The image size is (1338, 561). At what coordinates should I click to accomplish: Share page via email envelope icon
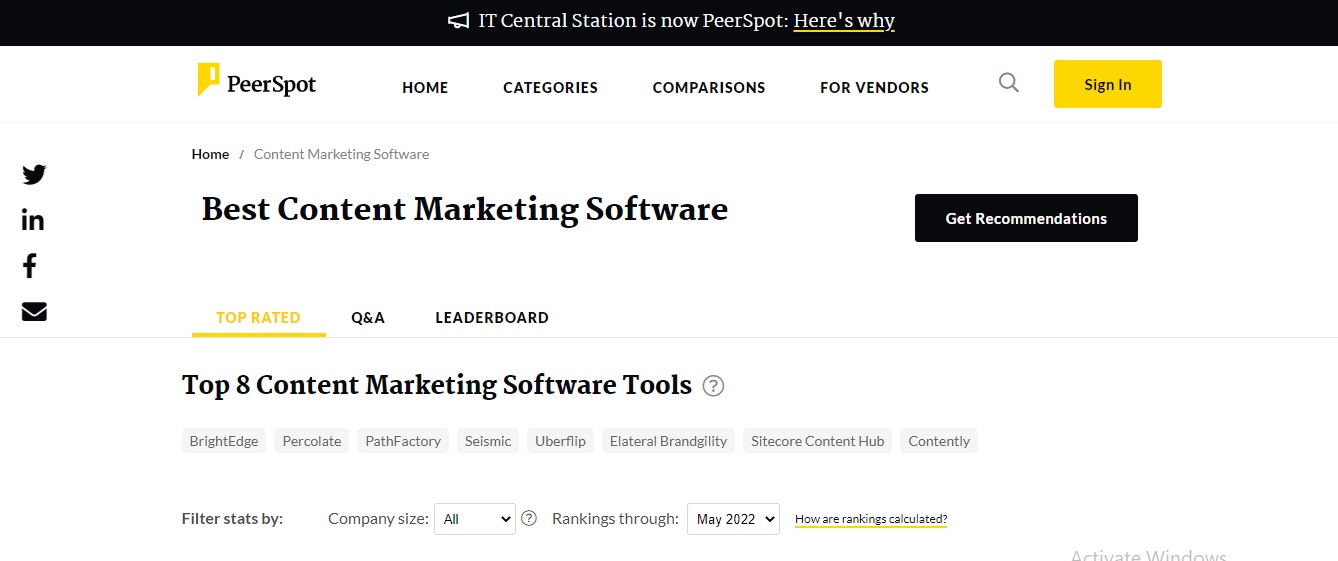(x=34, y=312)
